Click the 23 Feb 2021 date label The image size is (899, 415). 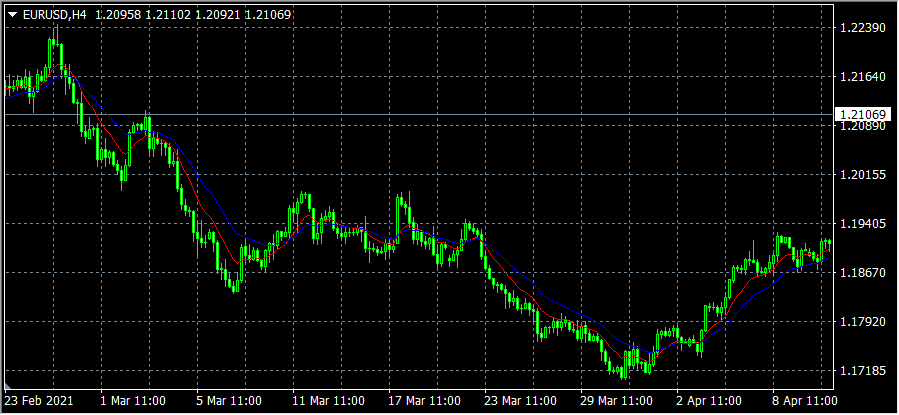[39, 401]
